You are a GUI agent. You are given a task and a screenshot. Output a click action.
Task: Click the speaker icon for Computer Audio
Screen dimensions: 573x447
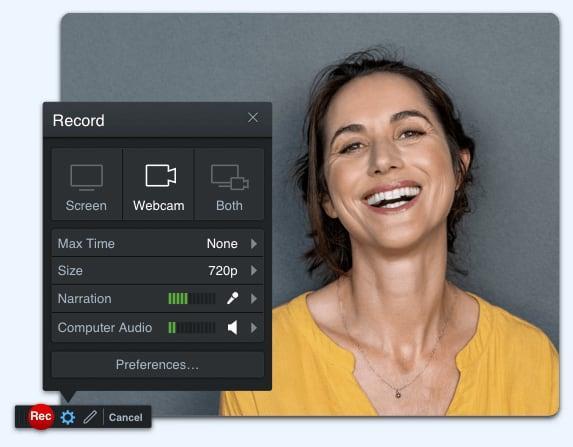(232, 327)
